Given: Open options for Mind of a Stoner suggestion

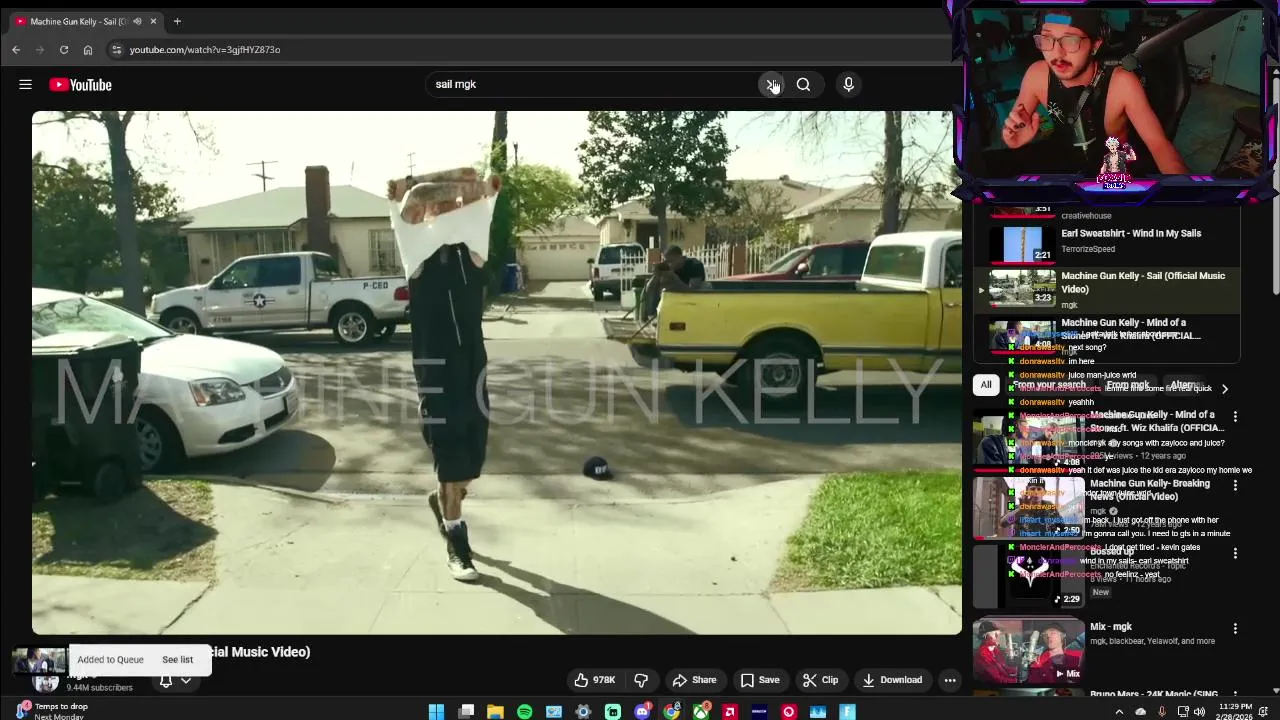Looking at the screenshot, I should click(1235, 416).
